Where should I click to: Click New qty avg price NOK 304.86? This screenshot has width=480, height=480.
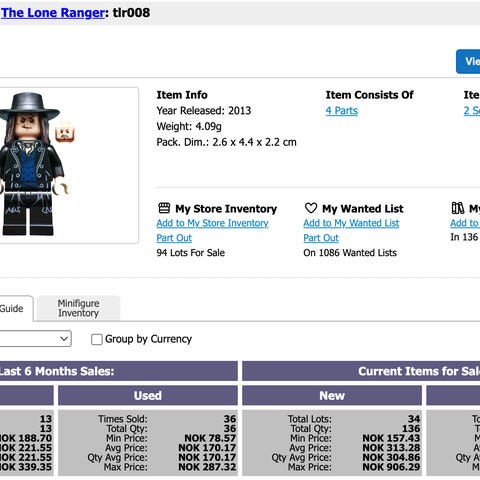[391, 457]
